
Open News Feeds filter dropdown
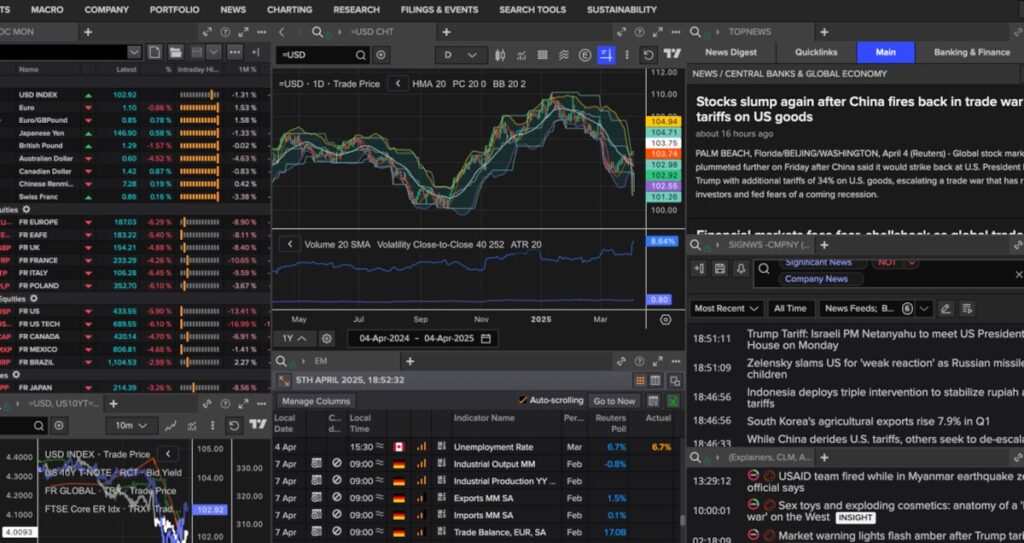point(923,308)
